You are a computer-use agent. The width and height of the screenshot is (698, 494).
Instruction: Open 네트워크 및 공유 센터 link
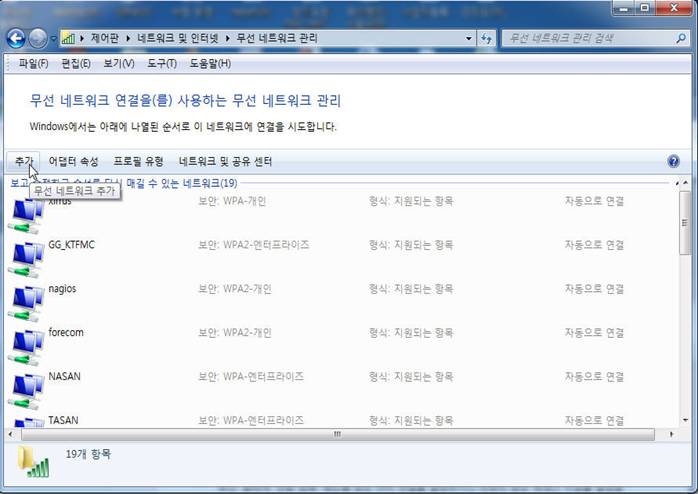pyautogui.click(x=225, y=161)
